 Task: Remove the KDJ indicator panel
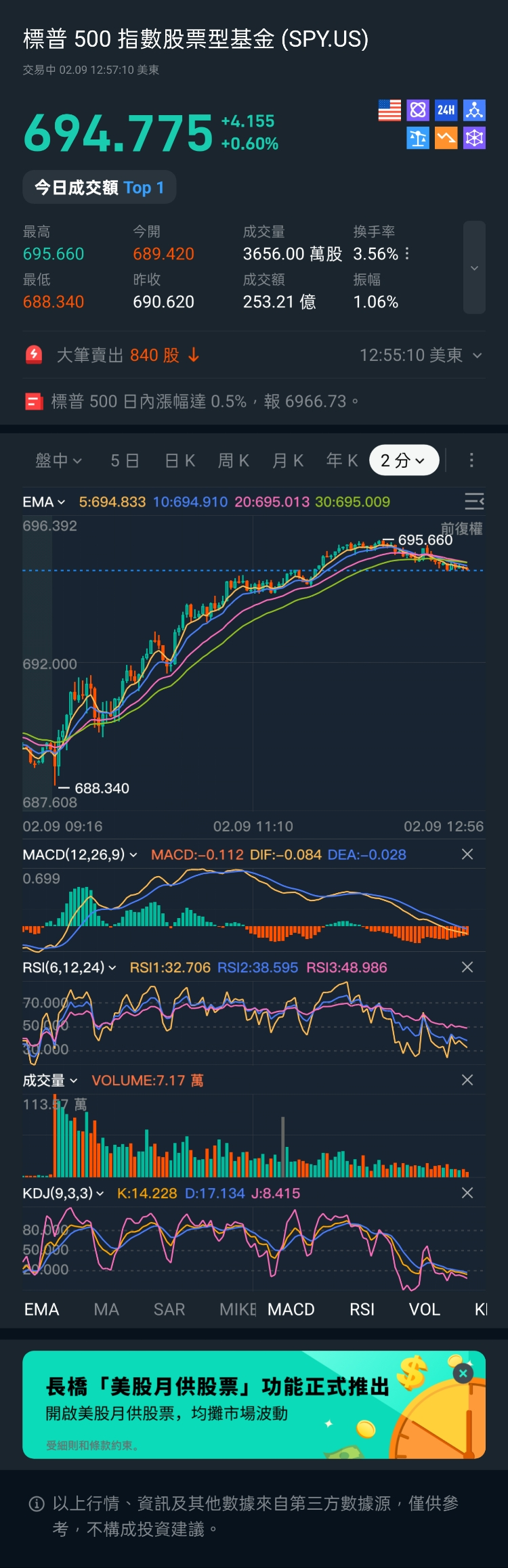point(467,1193)
